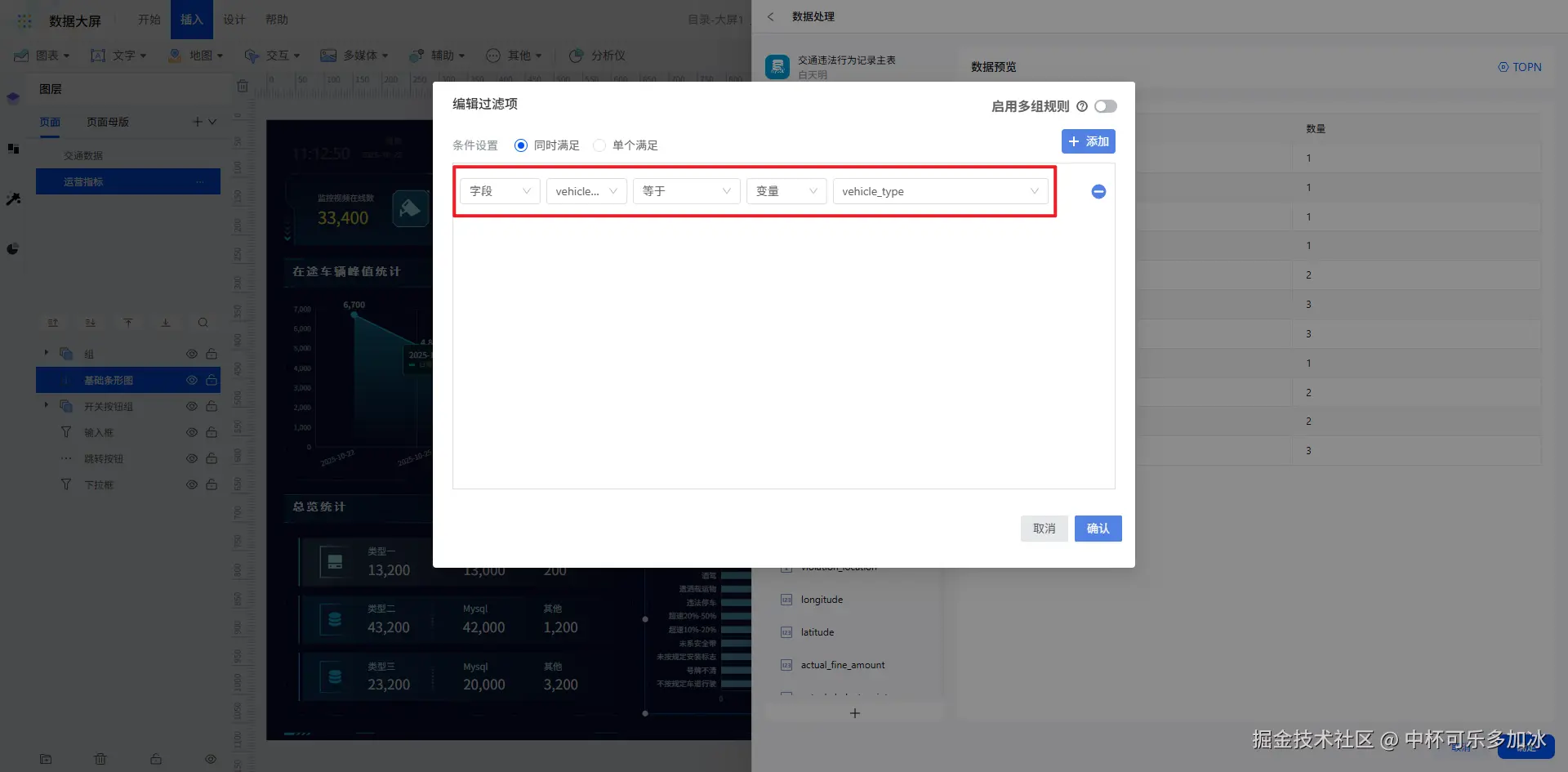
Task: Open the 地图 insert dropdown
Action: (x=195, y=56)
